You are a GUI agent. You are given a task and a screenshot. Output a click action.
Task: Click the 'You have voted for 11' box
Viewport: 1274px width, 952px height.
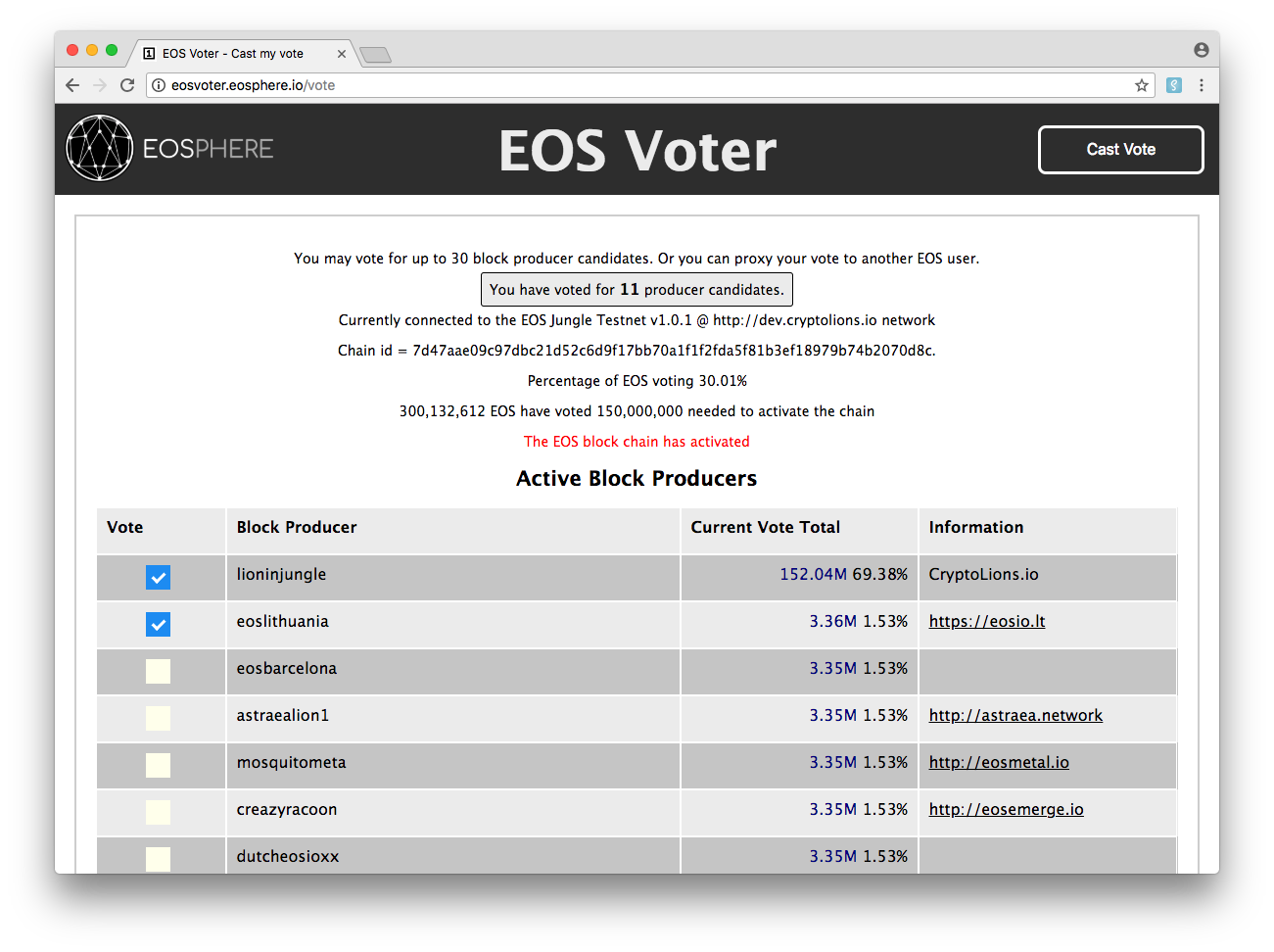pos(637,290)
